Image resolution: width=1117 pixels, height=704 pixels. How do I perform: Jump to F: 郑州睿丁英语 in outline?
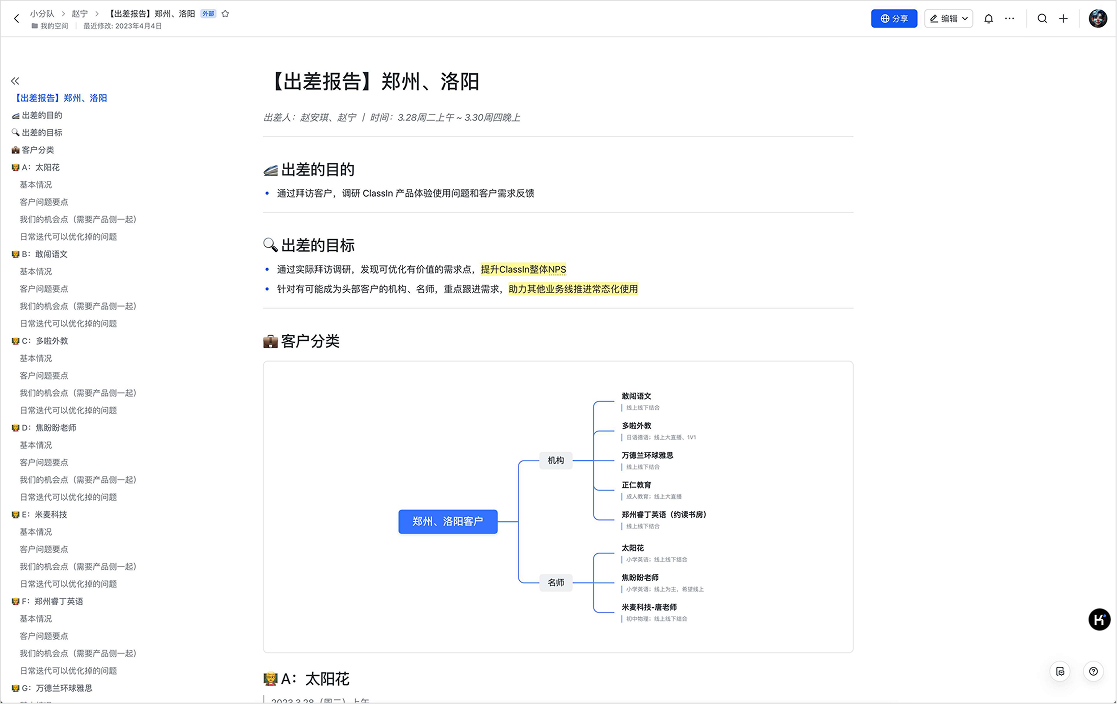48,601
